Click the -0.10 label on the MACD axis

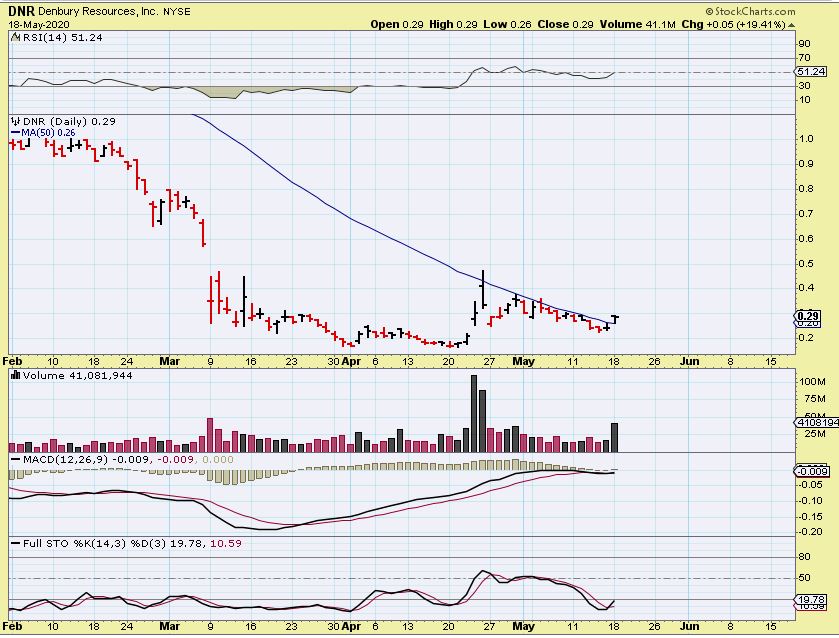(x=811, y=501)
